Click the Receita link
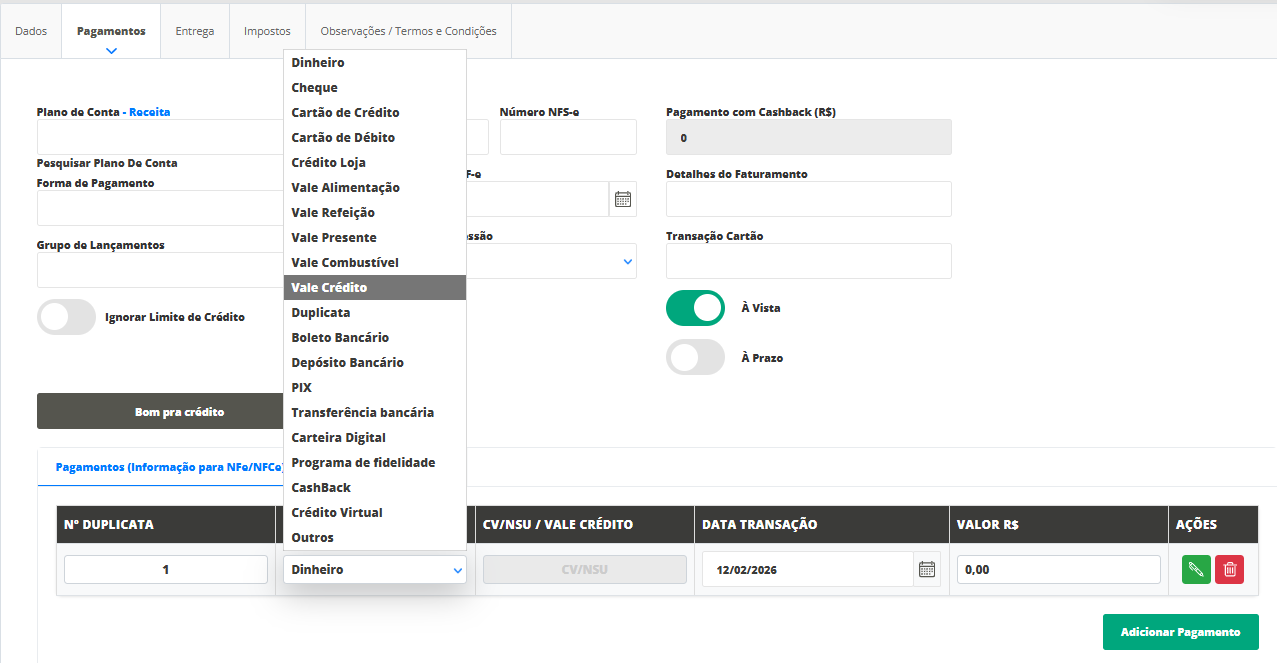The width and height of the screenshot is (1277, 663). coord(149,112)
